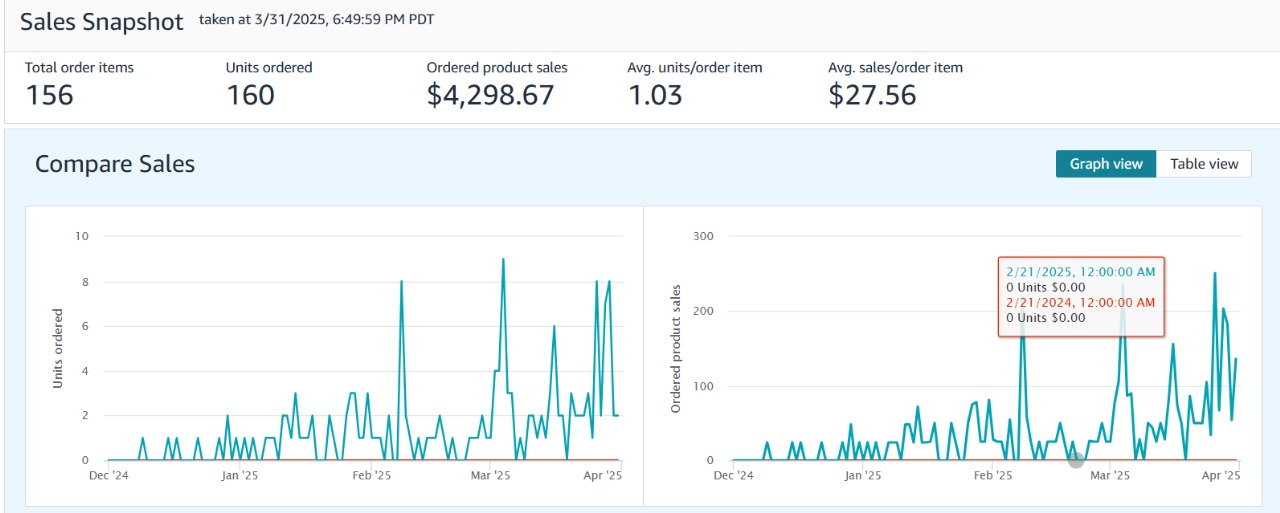Click the Avg. units/order item value 1.03
The height and width of the screenshot is (513, 1280).
[655, 95]
